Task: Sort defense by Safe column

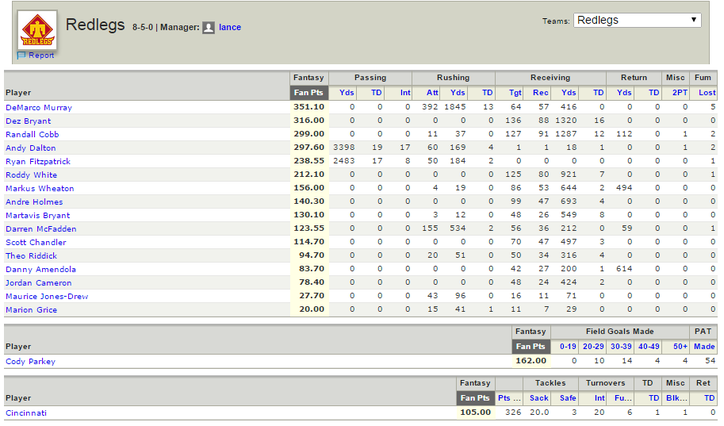Action: (x=568, y=398)
